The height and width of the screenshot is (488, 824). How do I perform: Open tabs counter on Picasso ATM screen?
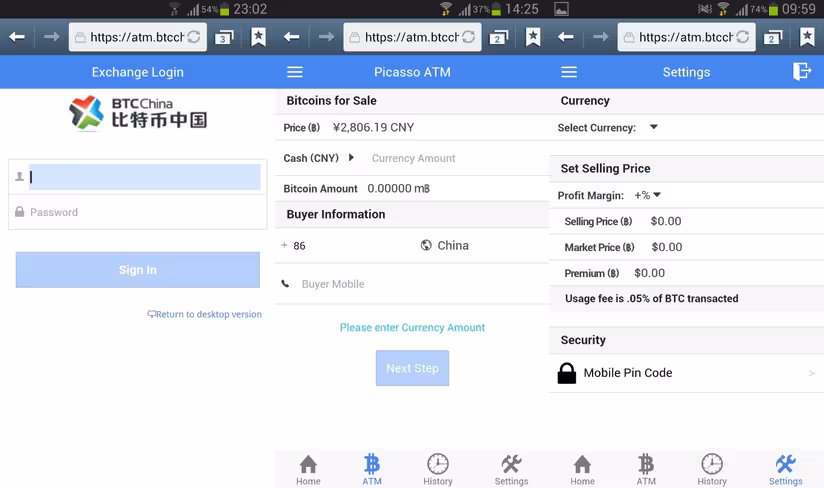499,37
